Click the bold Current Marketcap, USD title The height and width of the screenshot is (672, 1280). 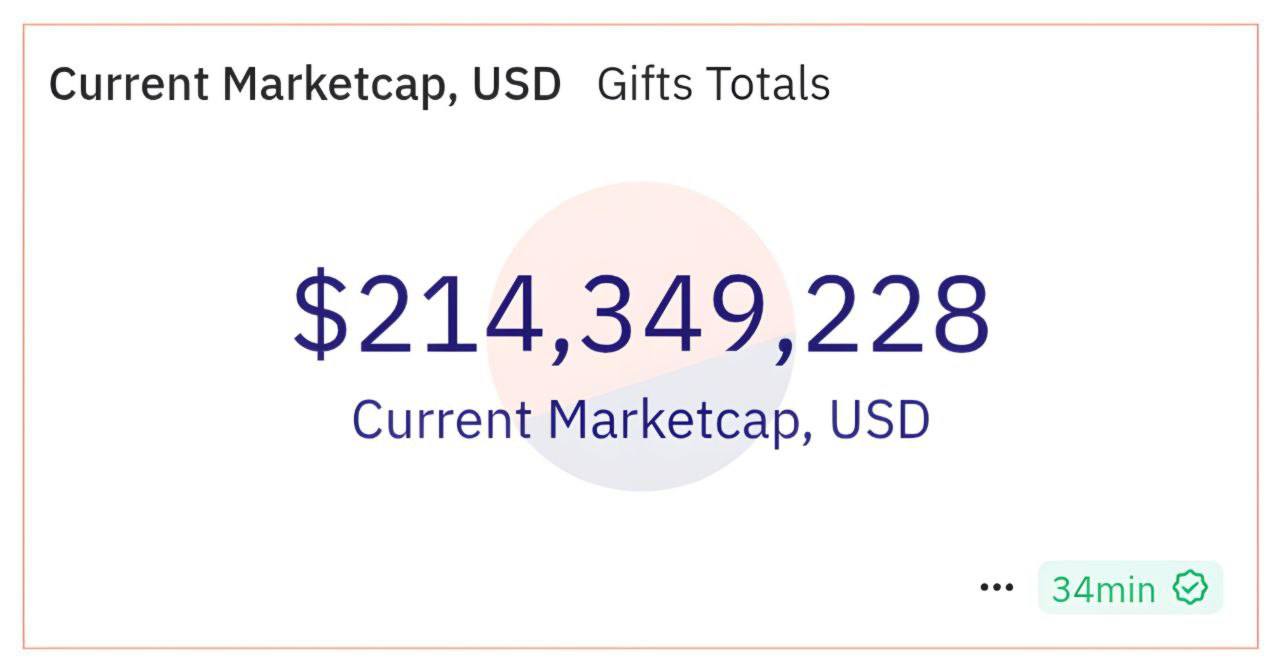tap(305, 85)
